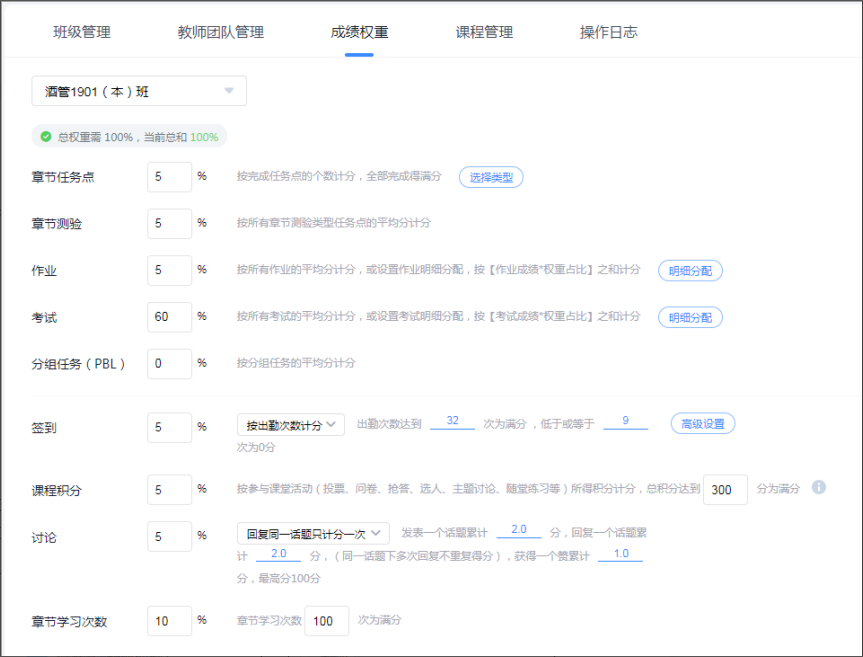Click the reply-topic points value 2.0
The width and height of the screenshot is (863, 657).
278,554
